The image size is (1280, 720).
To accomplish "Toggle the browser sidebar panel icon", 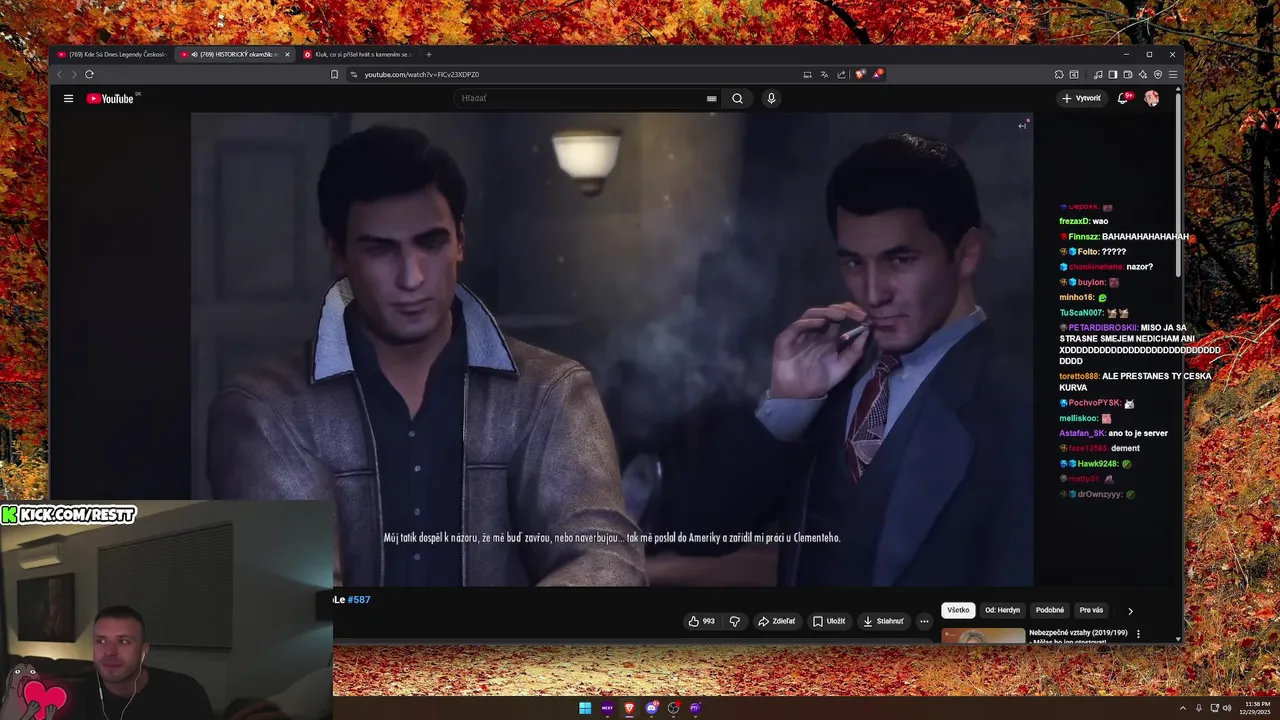I will 1112,74.
